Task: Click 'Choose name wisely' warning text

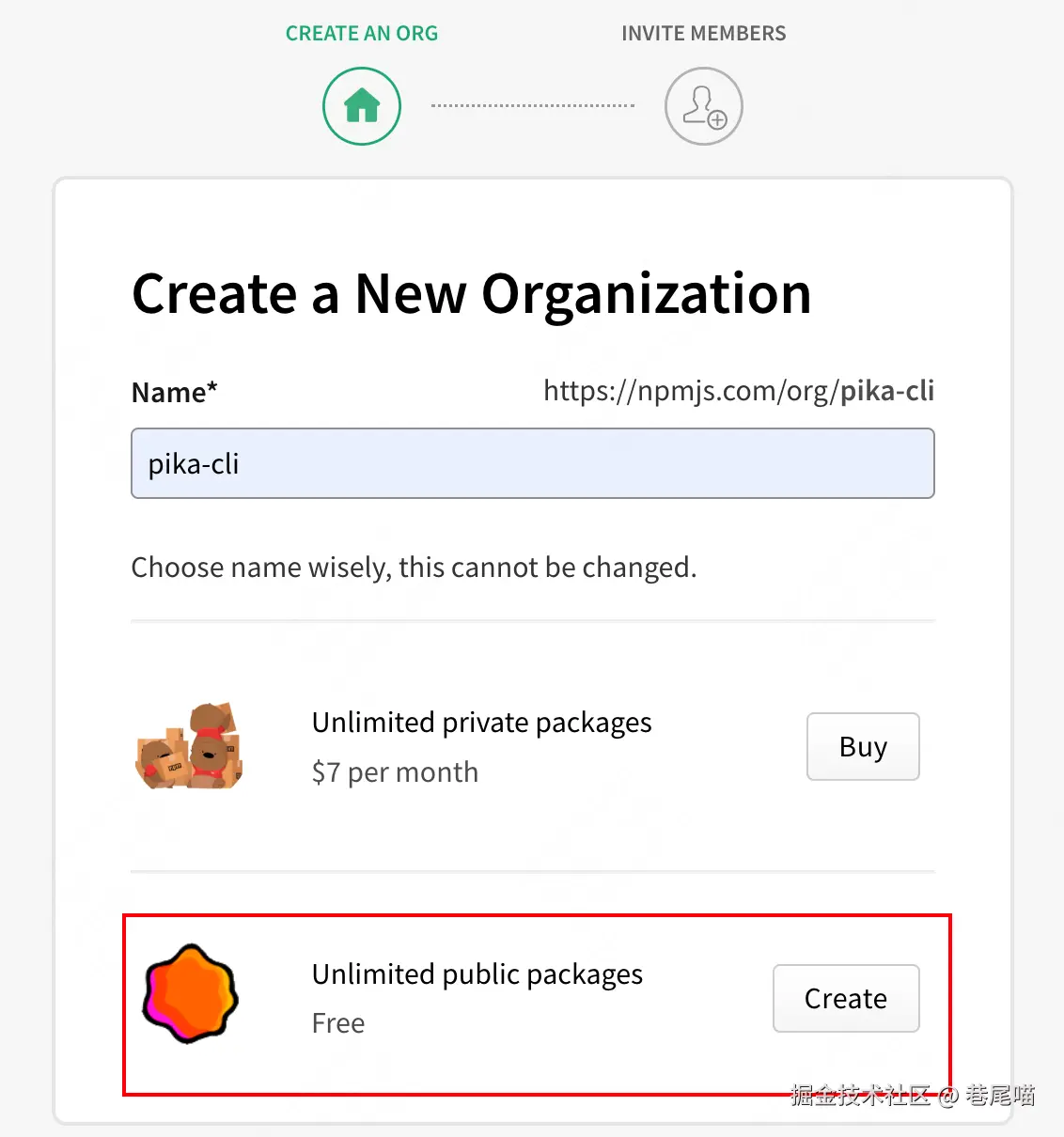Action: [414, 568]
